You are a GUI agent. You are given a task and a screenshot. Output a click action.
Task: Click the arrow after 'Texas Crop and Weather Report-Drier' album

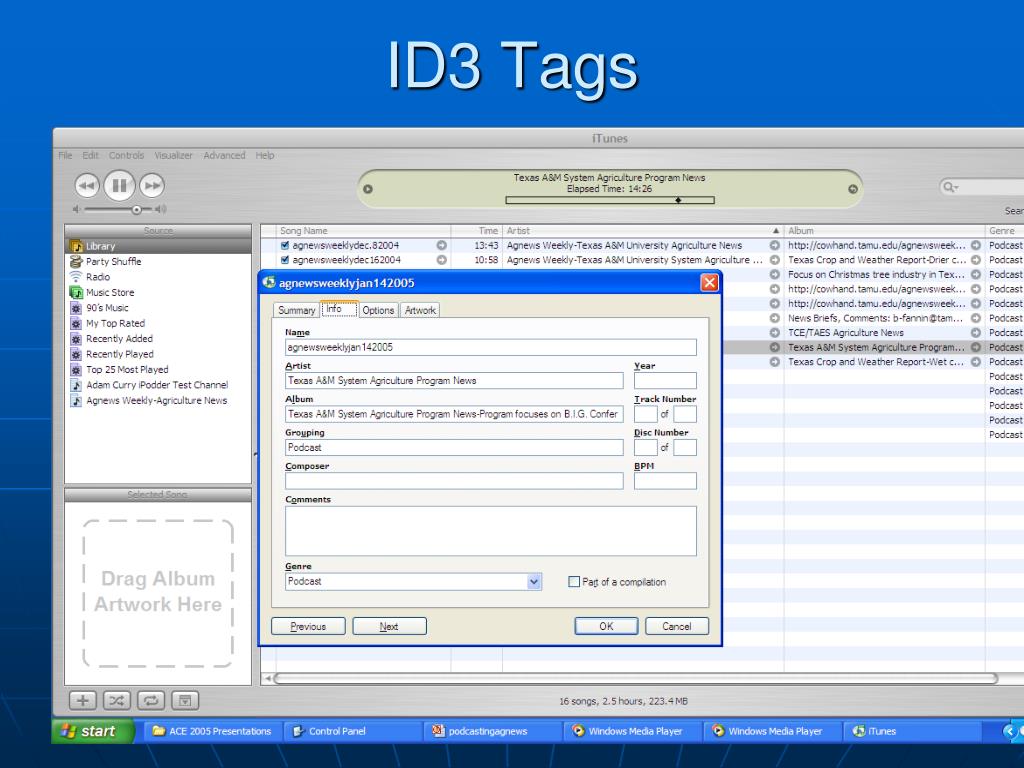pos(976,260)
